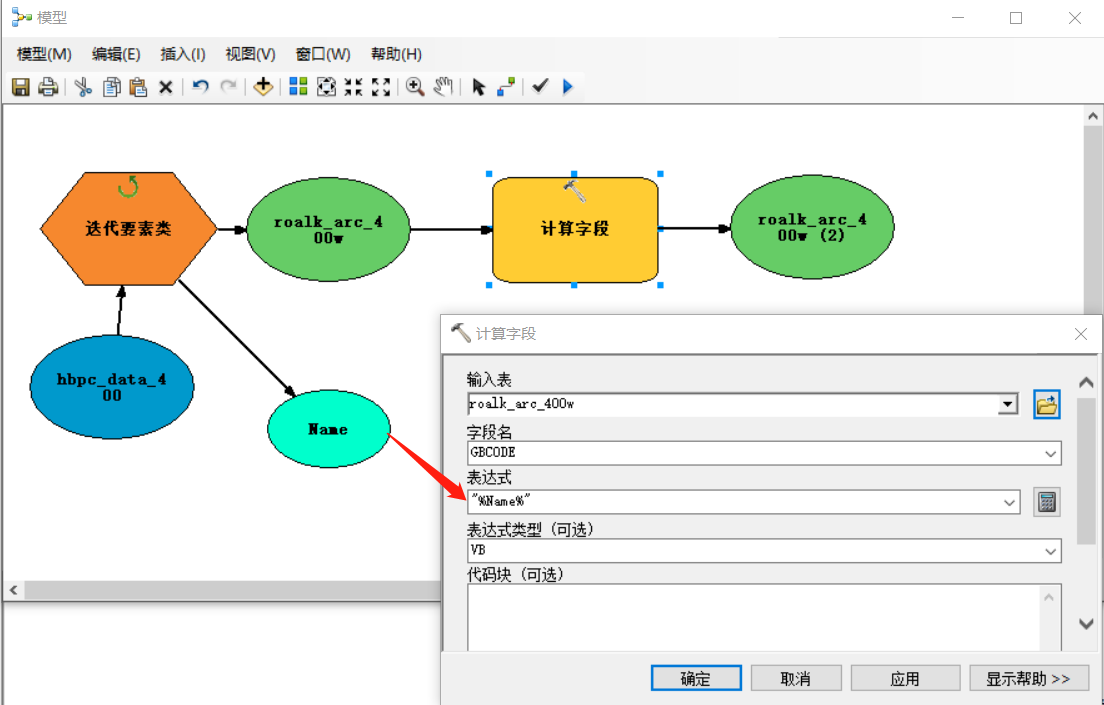Expand the 输入表 dropdown arrow
The image size is (1104, 705).
tap(1008, 404)
